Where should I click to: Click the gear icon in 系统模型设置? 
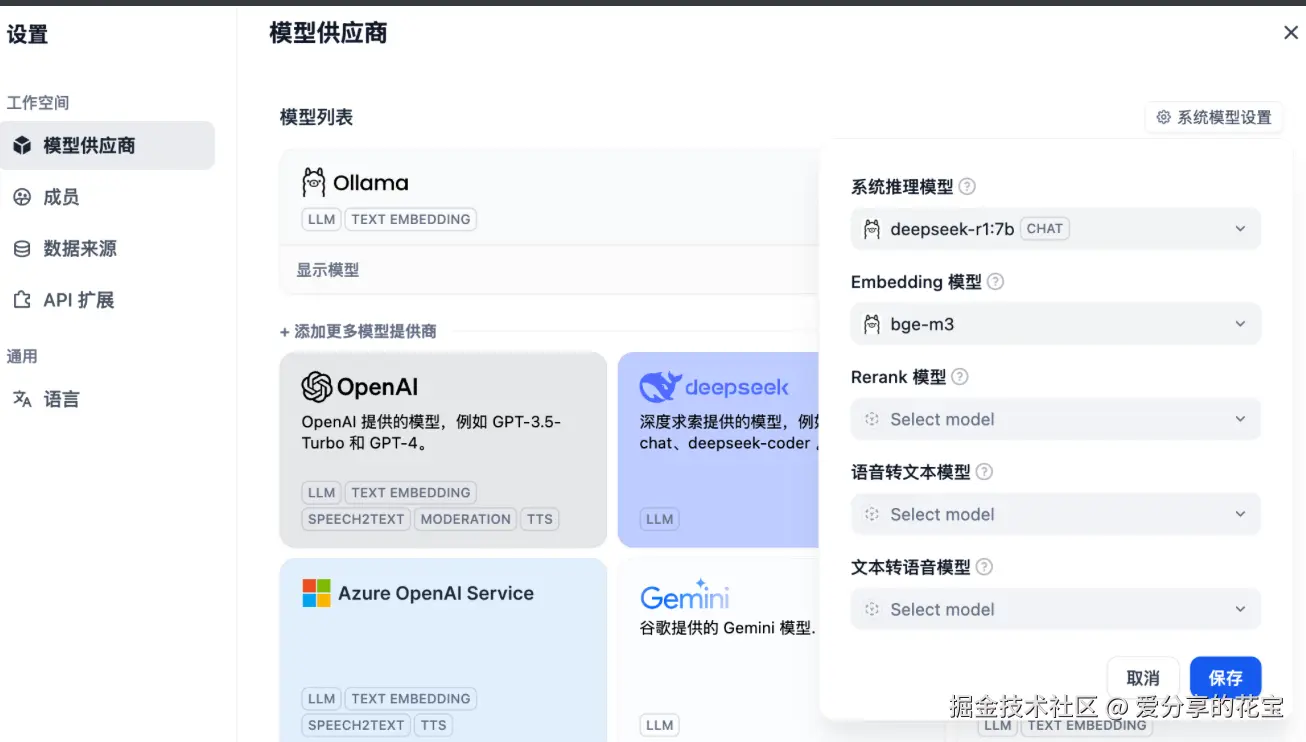1163,117
